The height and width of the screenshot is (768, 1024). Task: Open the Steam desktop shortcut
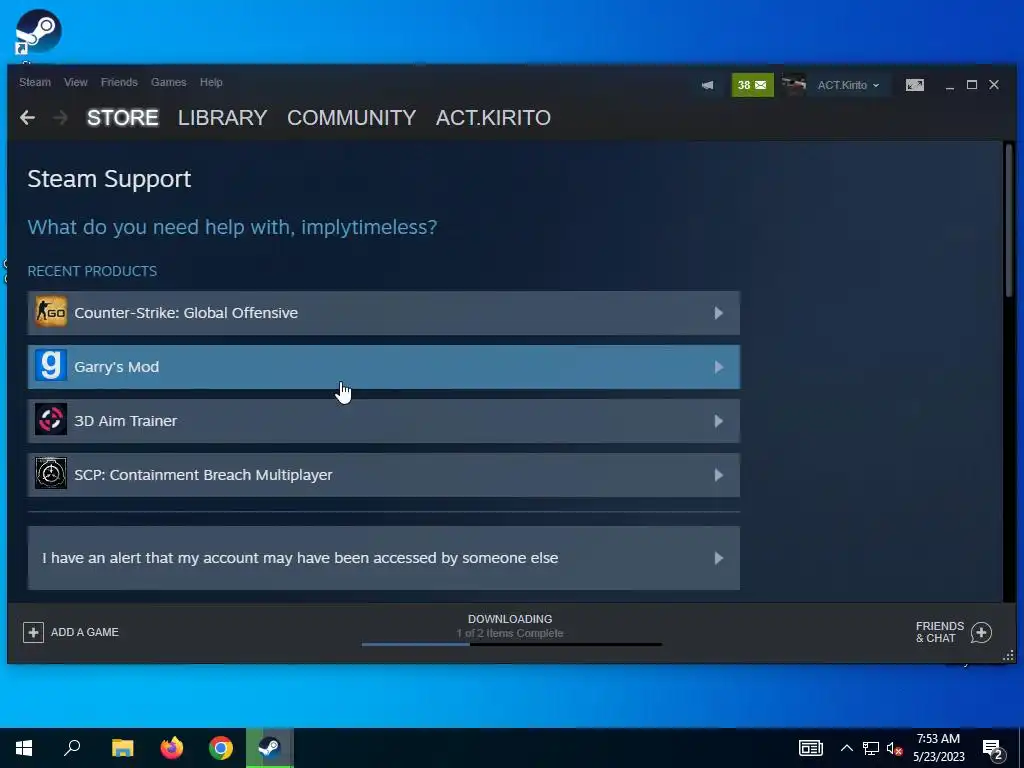pos(38,31)
